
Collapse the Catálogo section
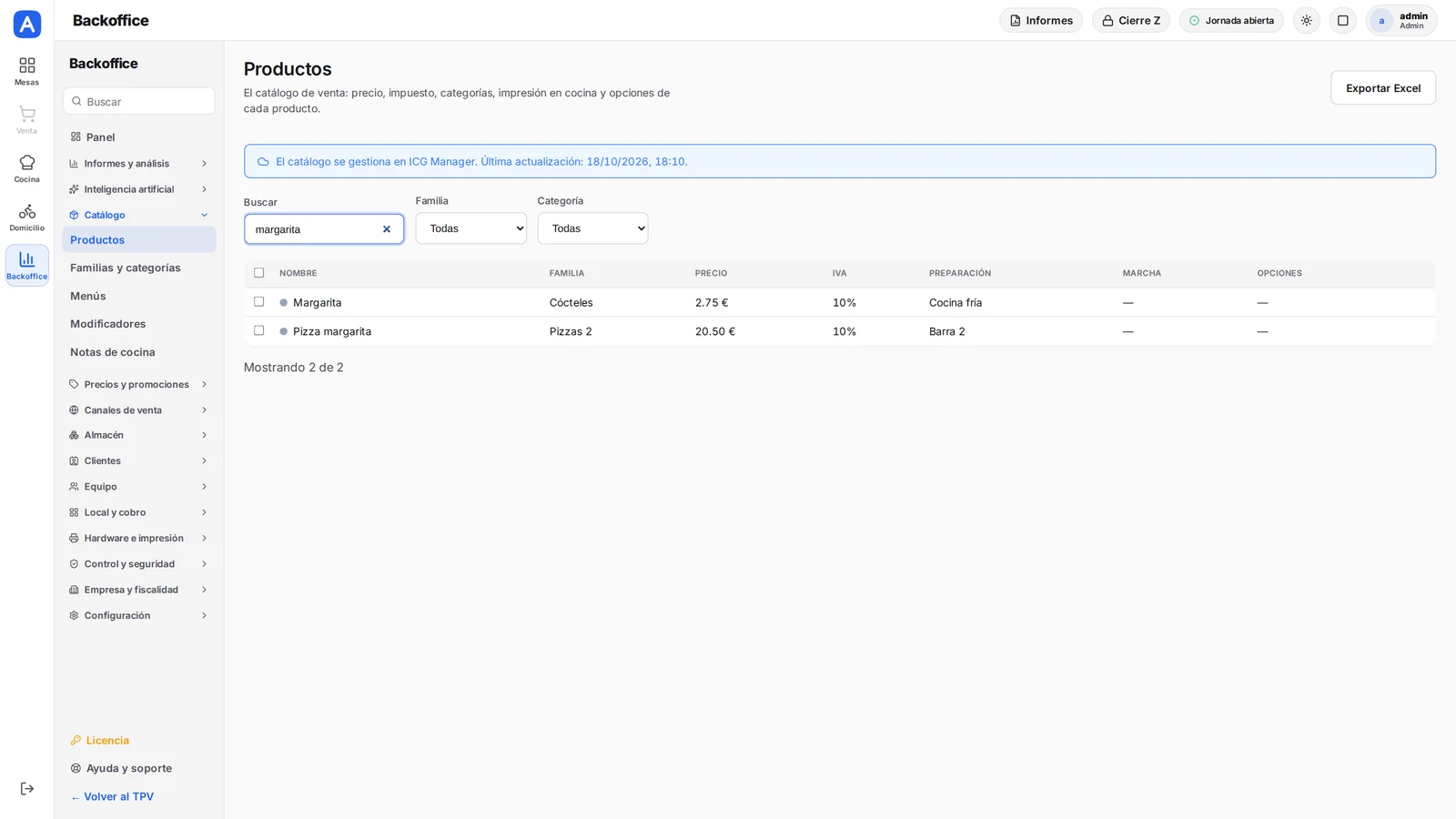[x=138, y=215]
